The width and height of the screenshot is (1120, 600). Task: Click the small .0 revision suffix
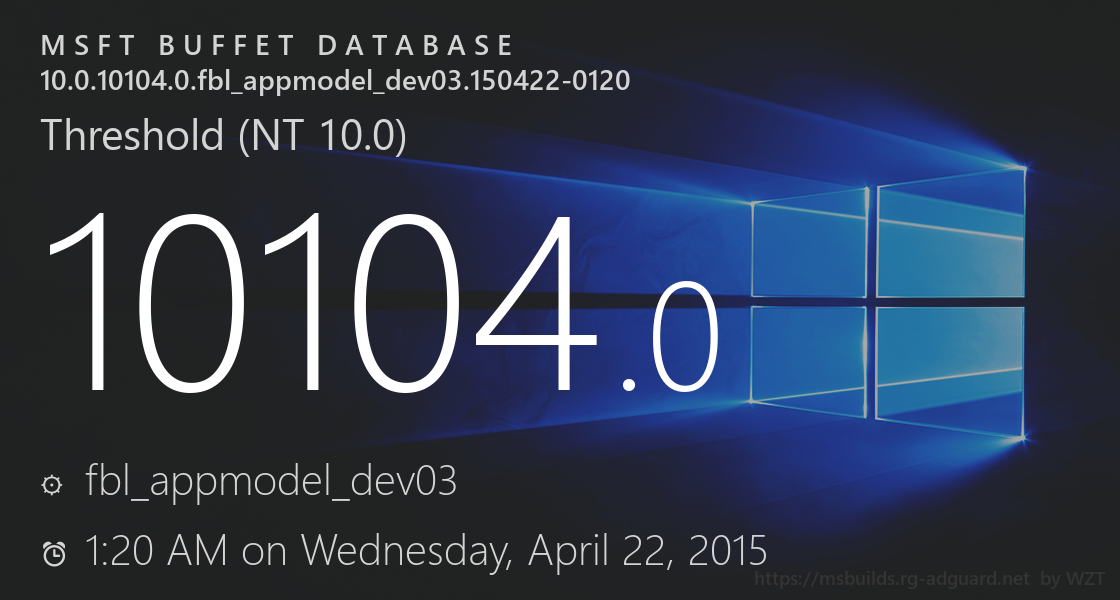672,340
